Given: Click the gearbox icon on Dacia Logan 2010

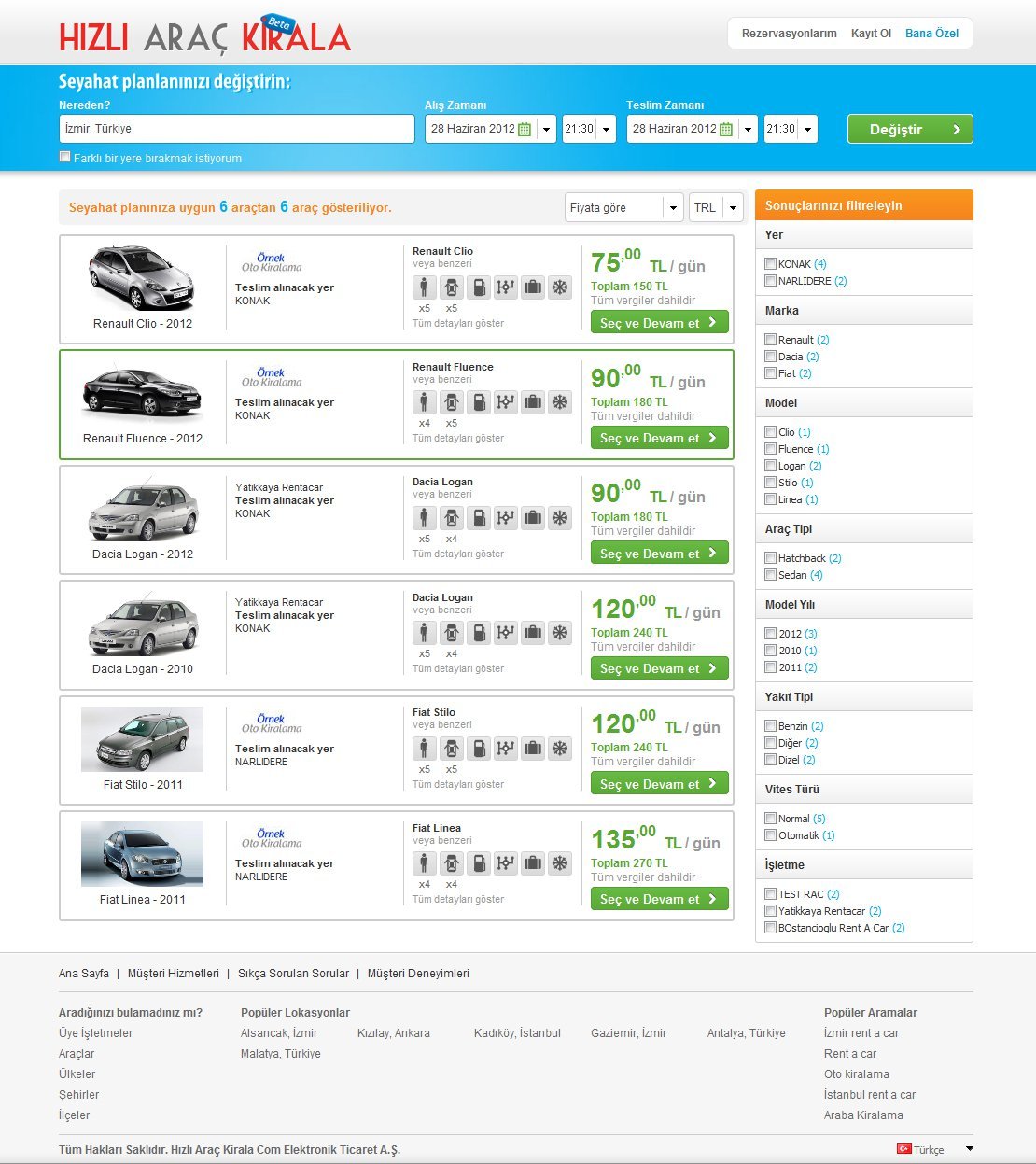Looking at the screenshot, I should coord(505,633).
